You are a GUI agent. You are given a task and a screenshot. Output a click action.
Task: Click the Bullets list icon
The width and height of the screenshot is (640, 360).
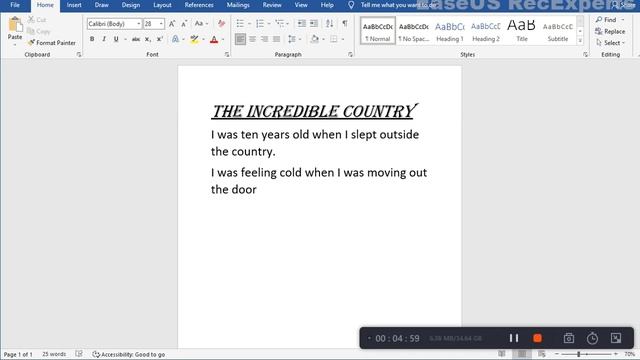[x=240, y=24]
